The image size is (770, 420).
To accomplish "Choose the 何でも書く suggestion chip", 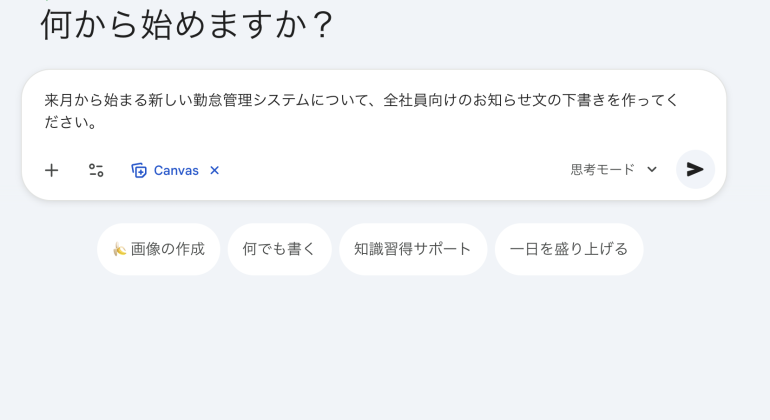I will coord(279,249).
